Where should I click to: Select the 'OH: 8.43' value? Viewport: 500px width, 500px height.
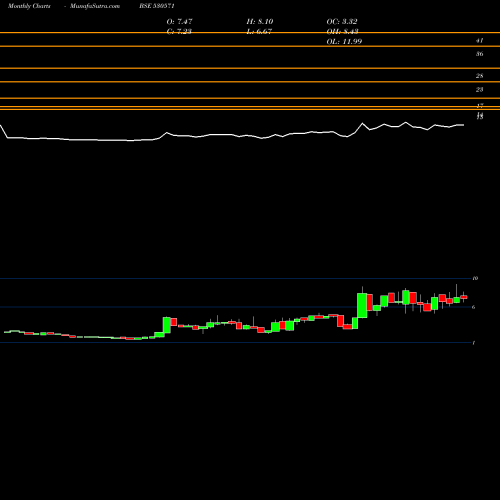click(x=342, y=32)
